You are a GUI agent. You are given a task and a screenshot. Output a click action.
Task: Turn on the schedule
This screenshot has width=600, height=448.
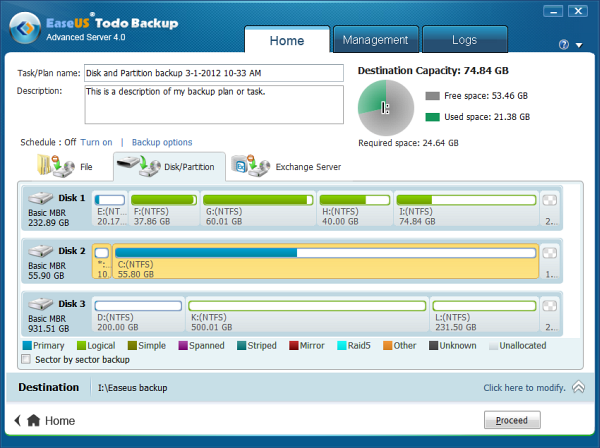[96, 142]
